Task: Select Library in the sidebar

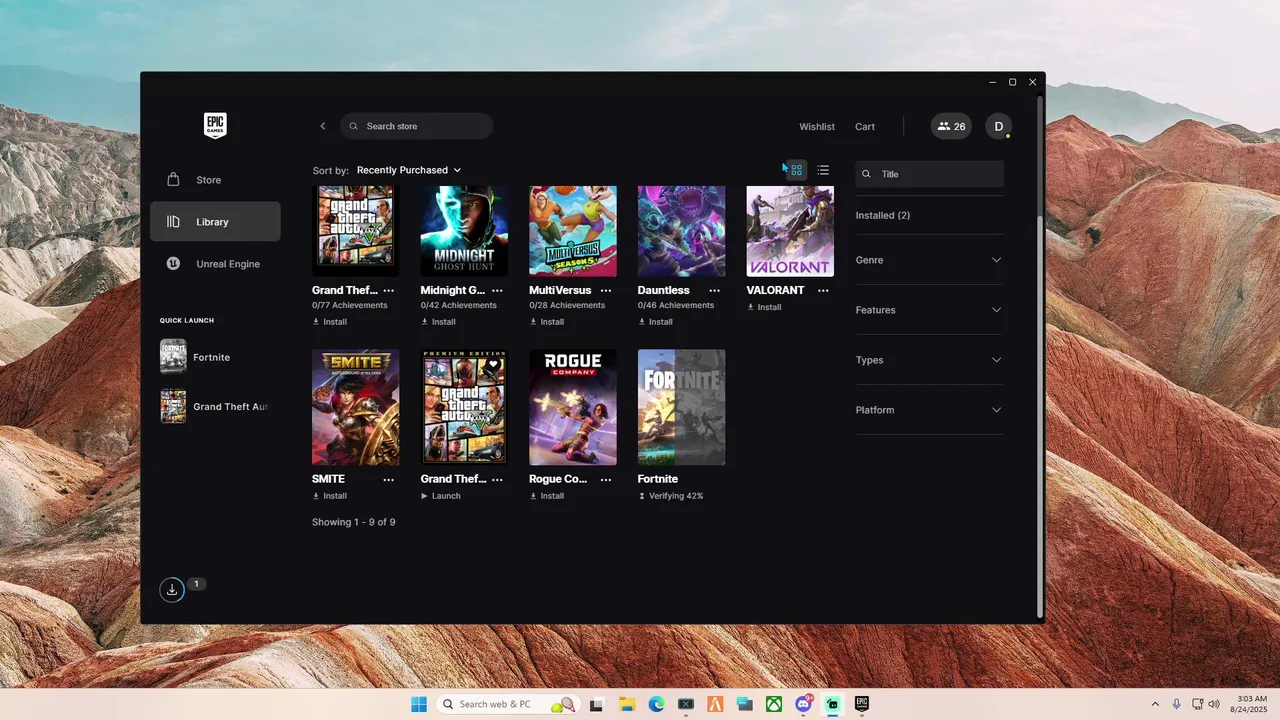Action: pos(215,222)
